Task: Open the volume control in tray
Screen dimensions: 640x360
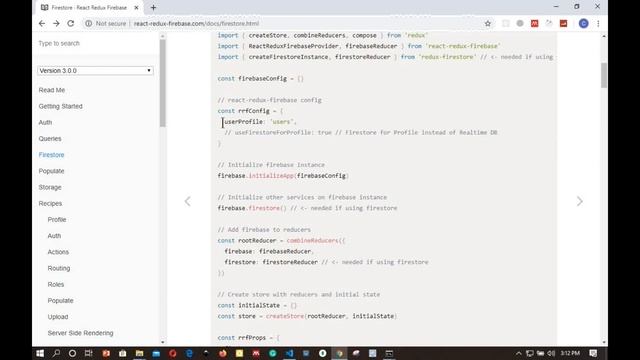Action: click(x=551, y=353)
